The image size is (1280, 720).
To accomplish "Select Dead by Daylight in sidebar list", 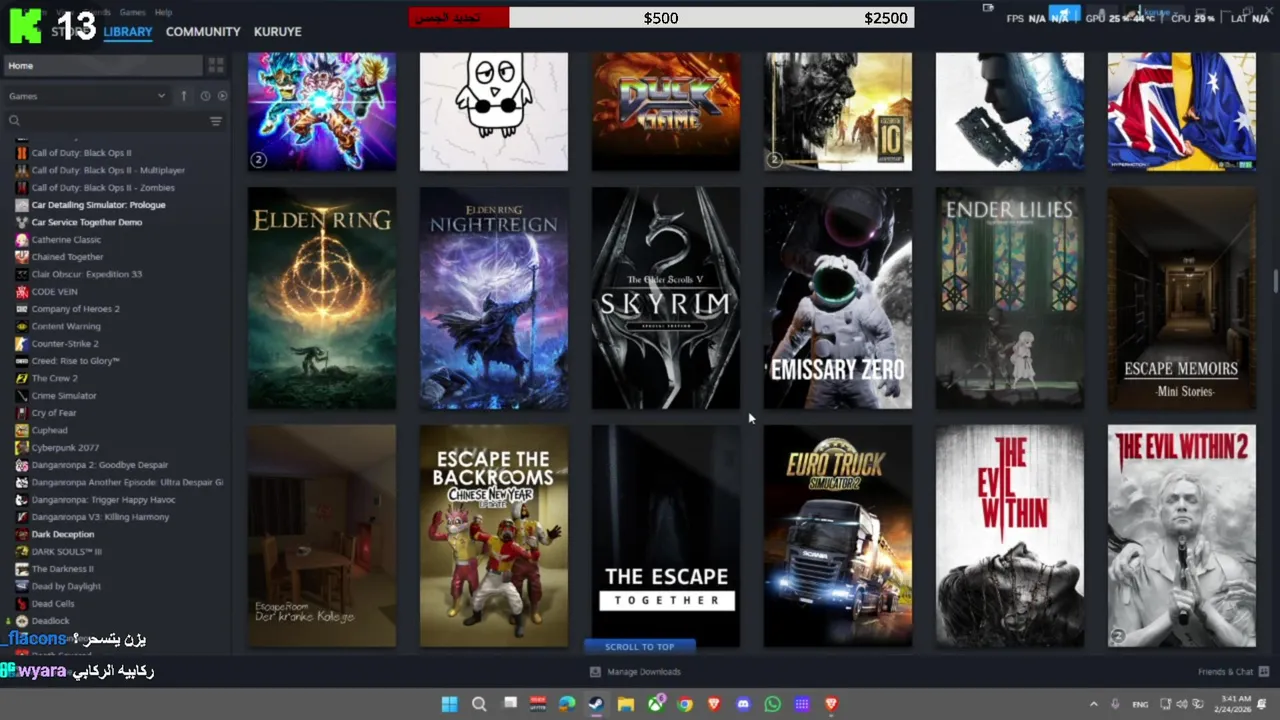I will click(66, 587).
